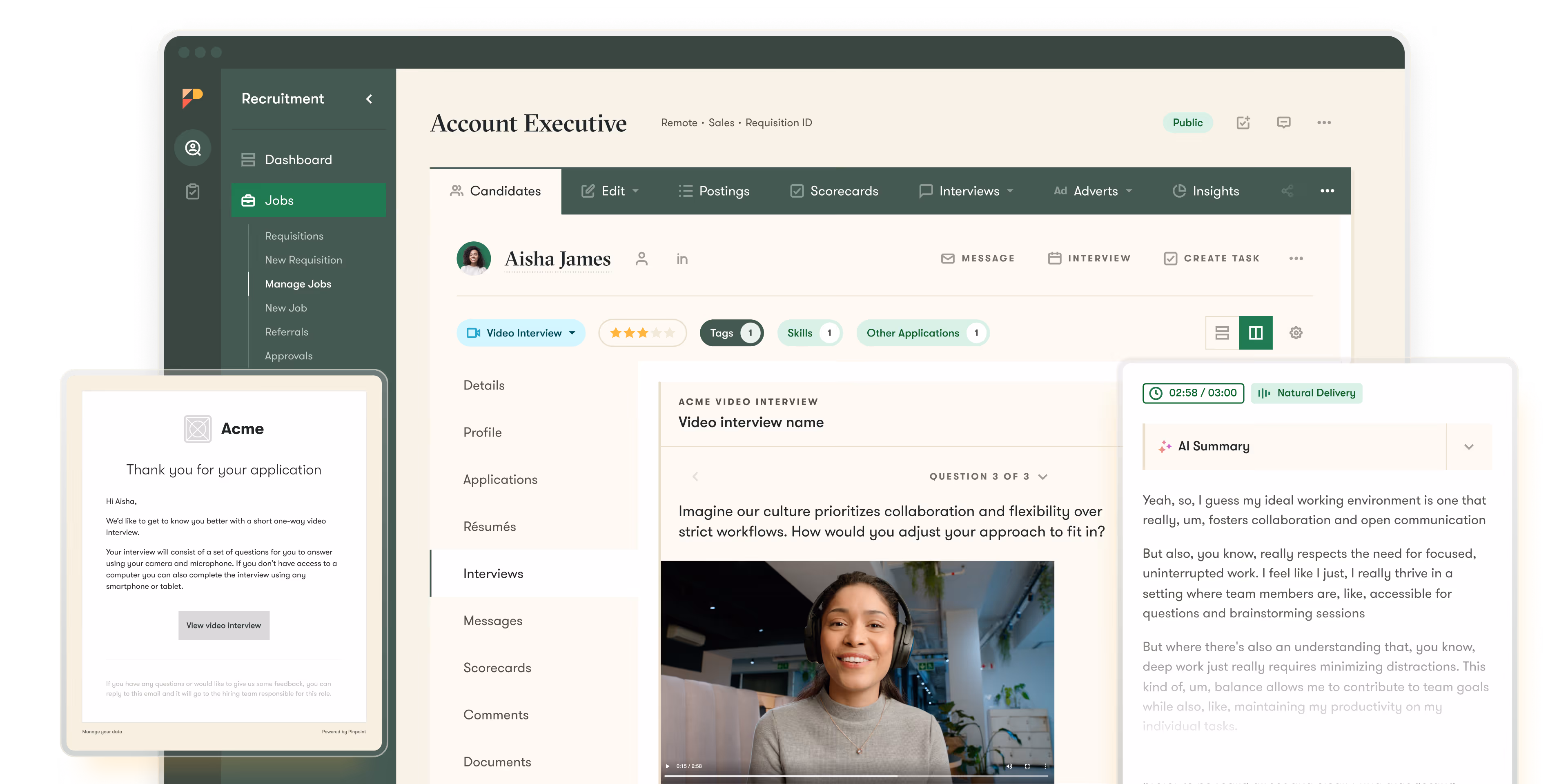
Task: Click the INTERVIEW button
Action: point(1089,259)
